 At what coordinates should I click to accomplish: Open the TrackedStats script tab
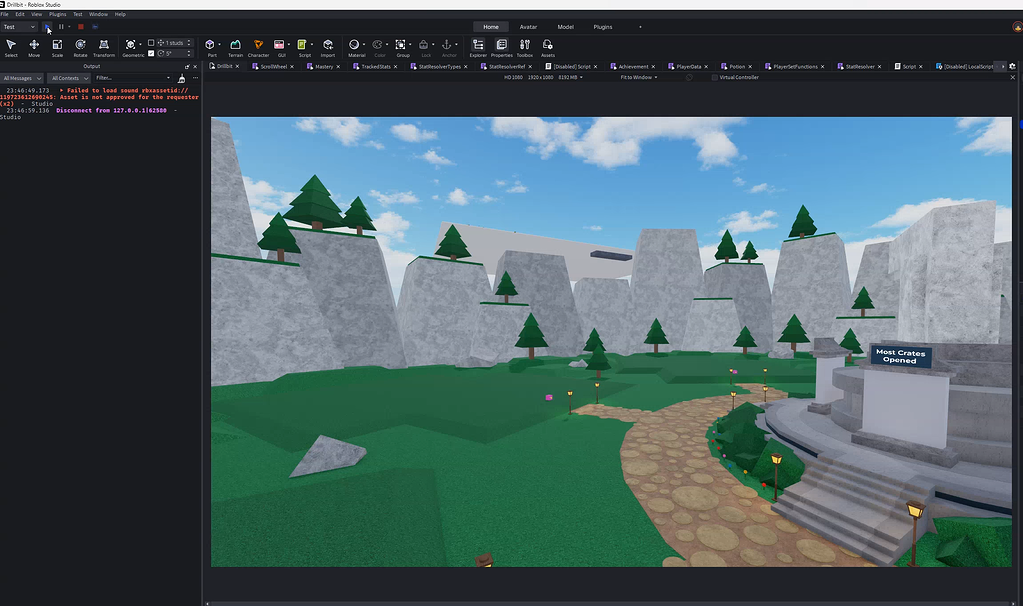pos(376,67)
